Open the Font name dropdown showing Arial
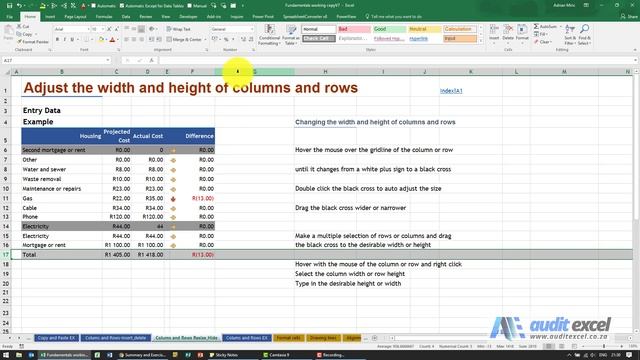 click(88, 29)
